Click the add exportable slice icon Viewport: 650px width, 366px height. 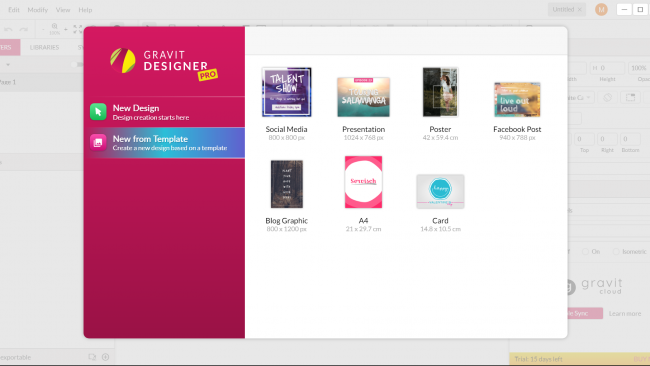[105, 357]
